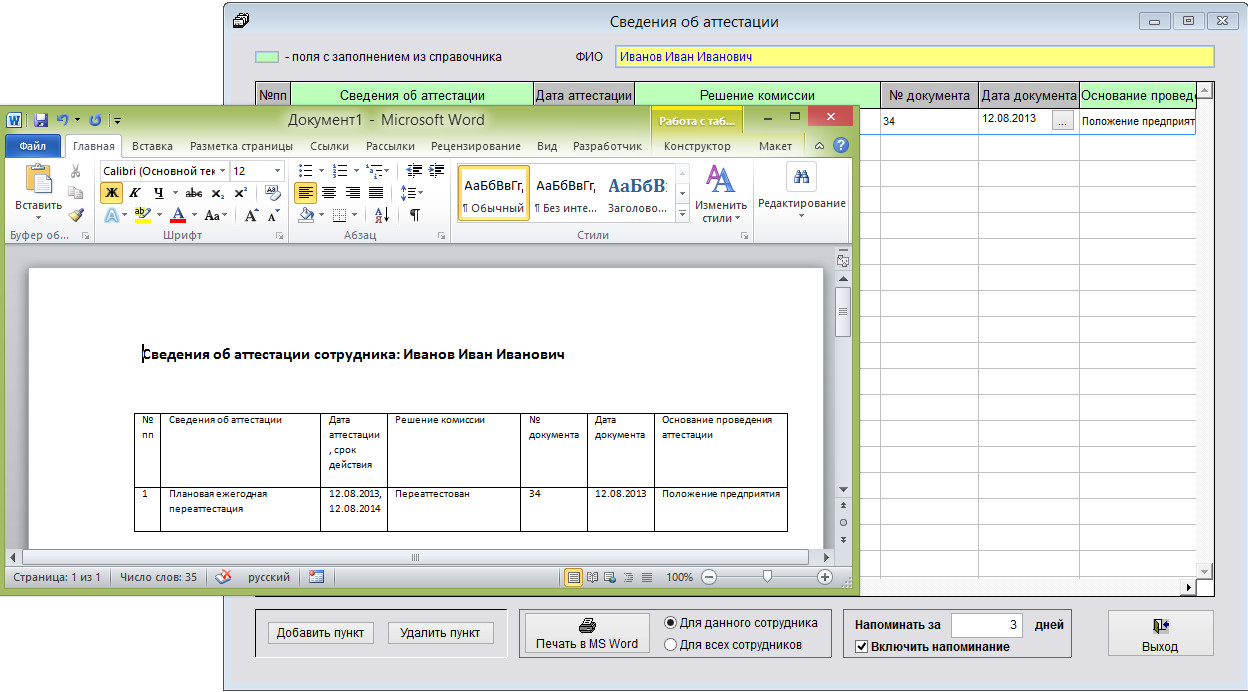1248x692 pixels.
Task: Center align the paragraph text
Action: click(328, 193)
